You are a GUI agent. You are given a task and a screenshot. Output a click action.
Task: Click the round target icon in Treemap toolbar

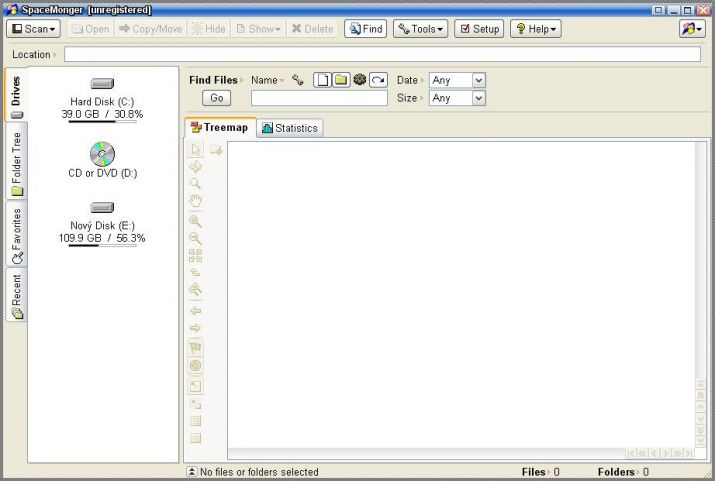tap(196, 366)
